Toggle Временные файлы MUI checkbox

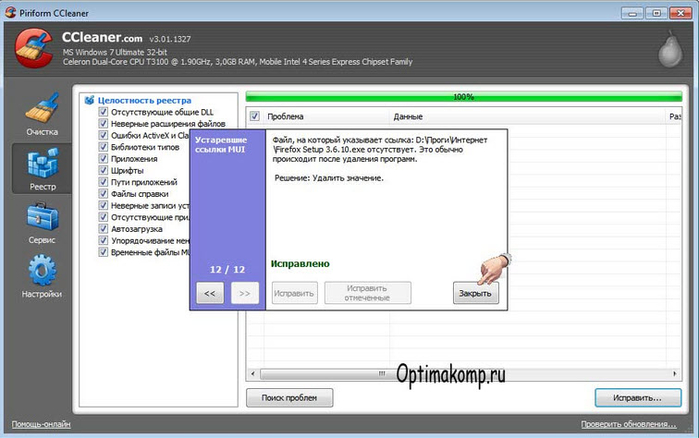pos(103,252)
